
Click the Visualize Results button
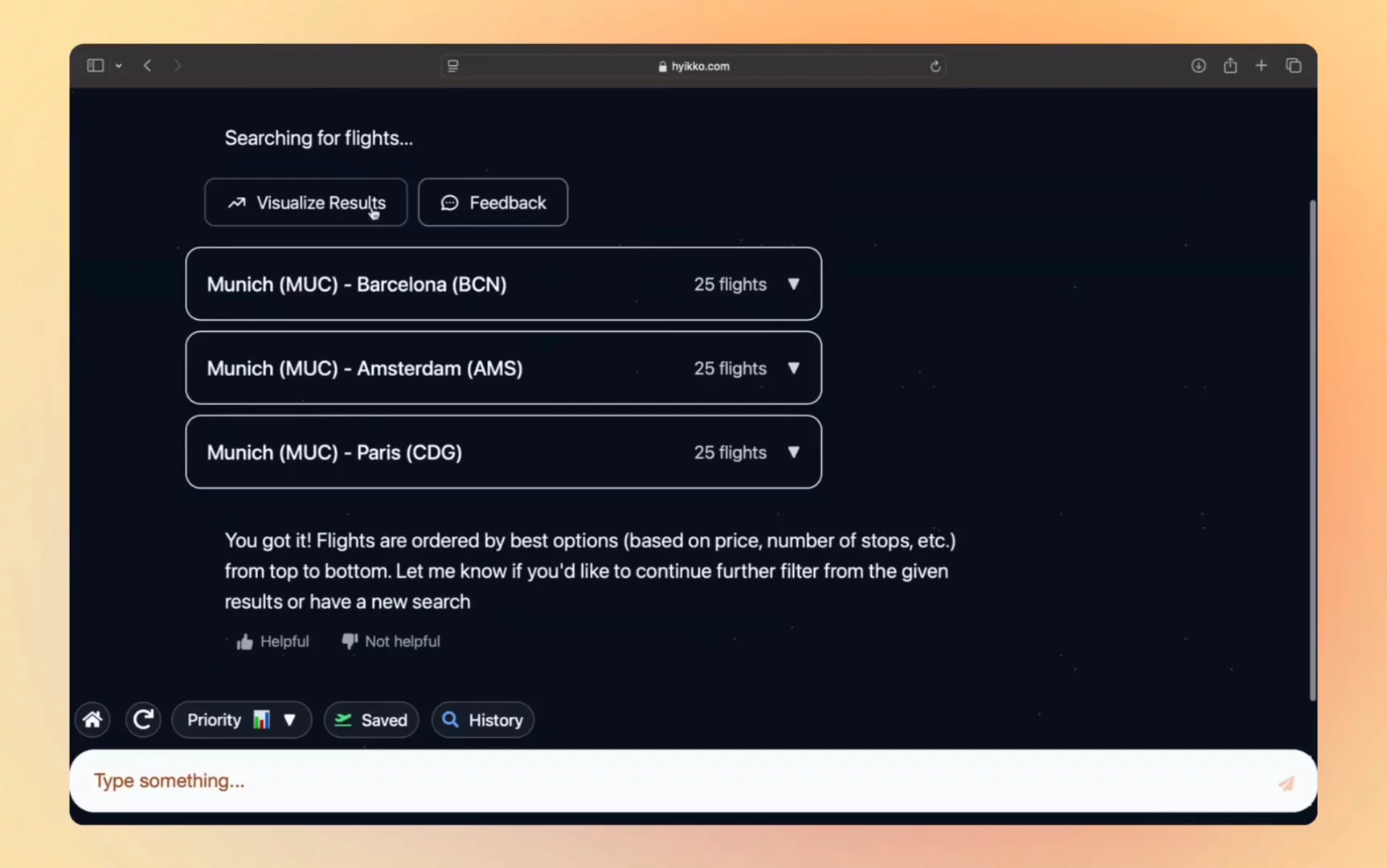coord(306,203)
